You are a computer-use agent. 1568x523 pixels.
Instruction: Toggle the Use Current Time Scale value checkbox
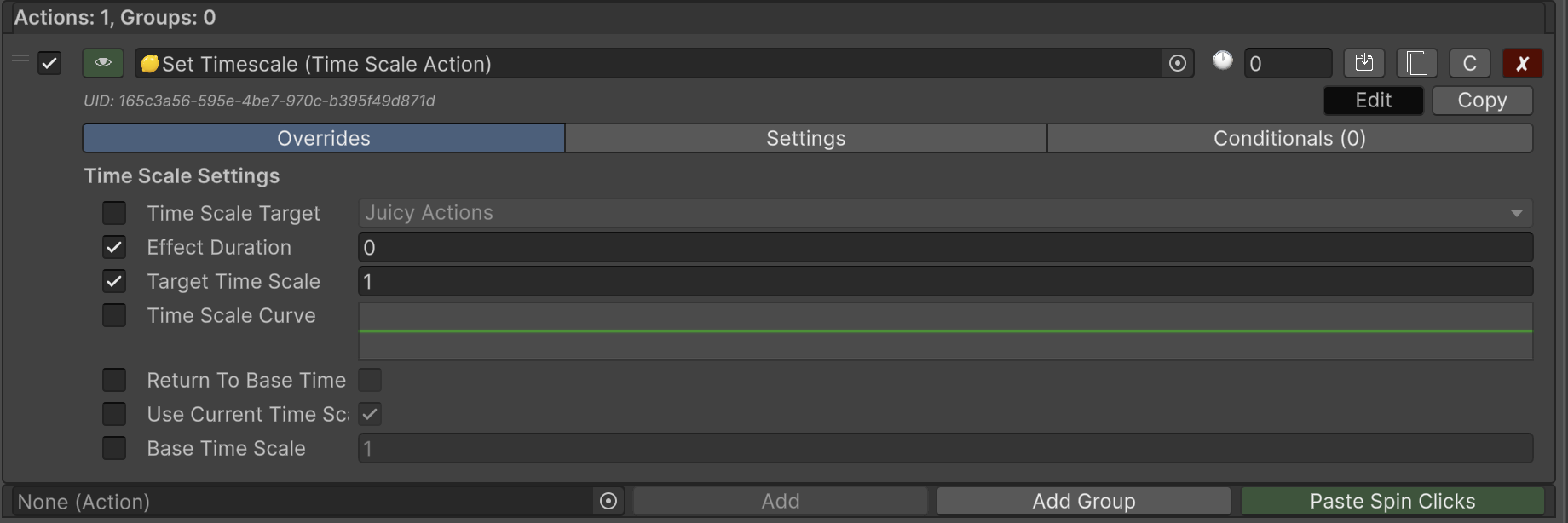point(370,414)
